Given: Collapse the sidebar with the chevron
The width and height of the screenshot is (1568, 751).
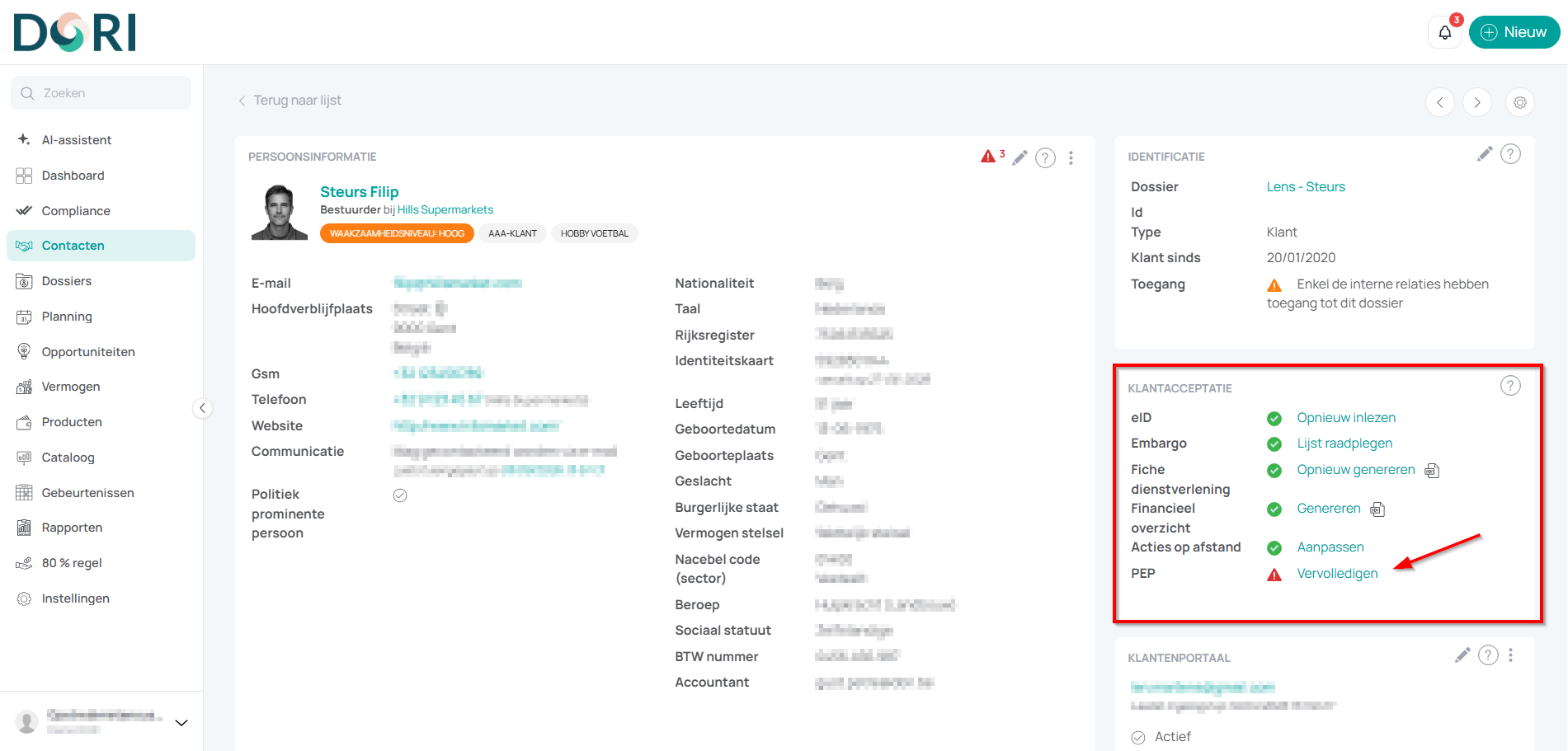Looking at the screenshot, I should (202, 408).
